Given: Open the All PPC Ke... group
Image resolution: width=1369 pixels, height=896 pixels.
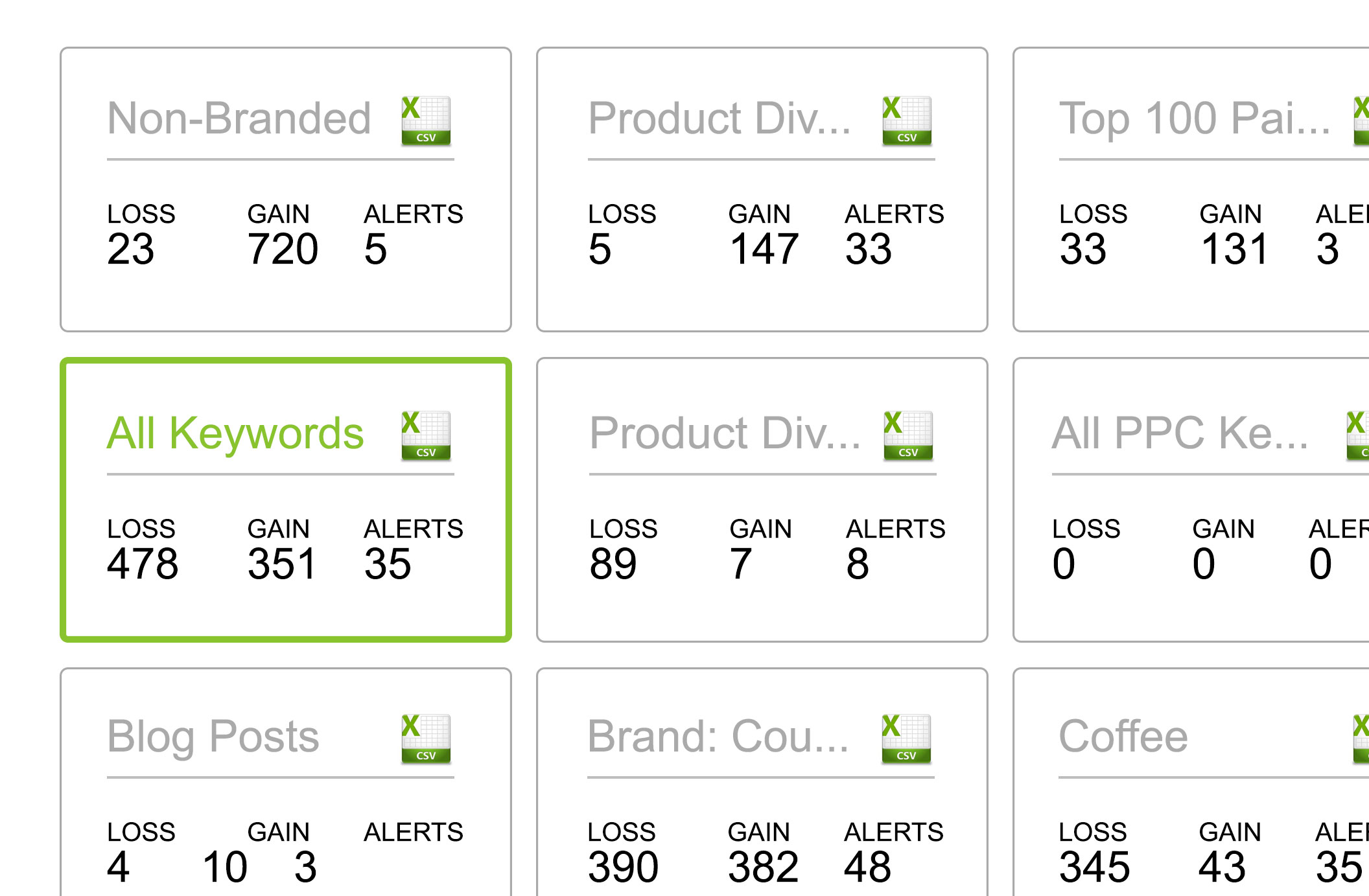Looking at the screenshot, I should click(x=1180, y=433).
